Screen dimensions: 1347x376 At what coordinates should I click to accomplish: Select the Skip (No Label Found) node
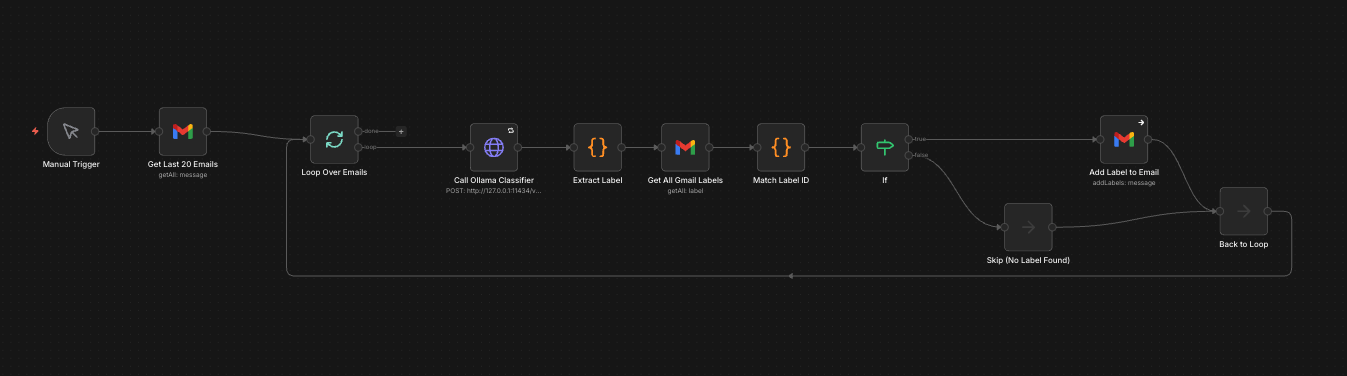click(1028, 227)
